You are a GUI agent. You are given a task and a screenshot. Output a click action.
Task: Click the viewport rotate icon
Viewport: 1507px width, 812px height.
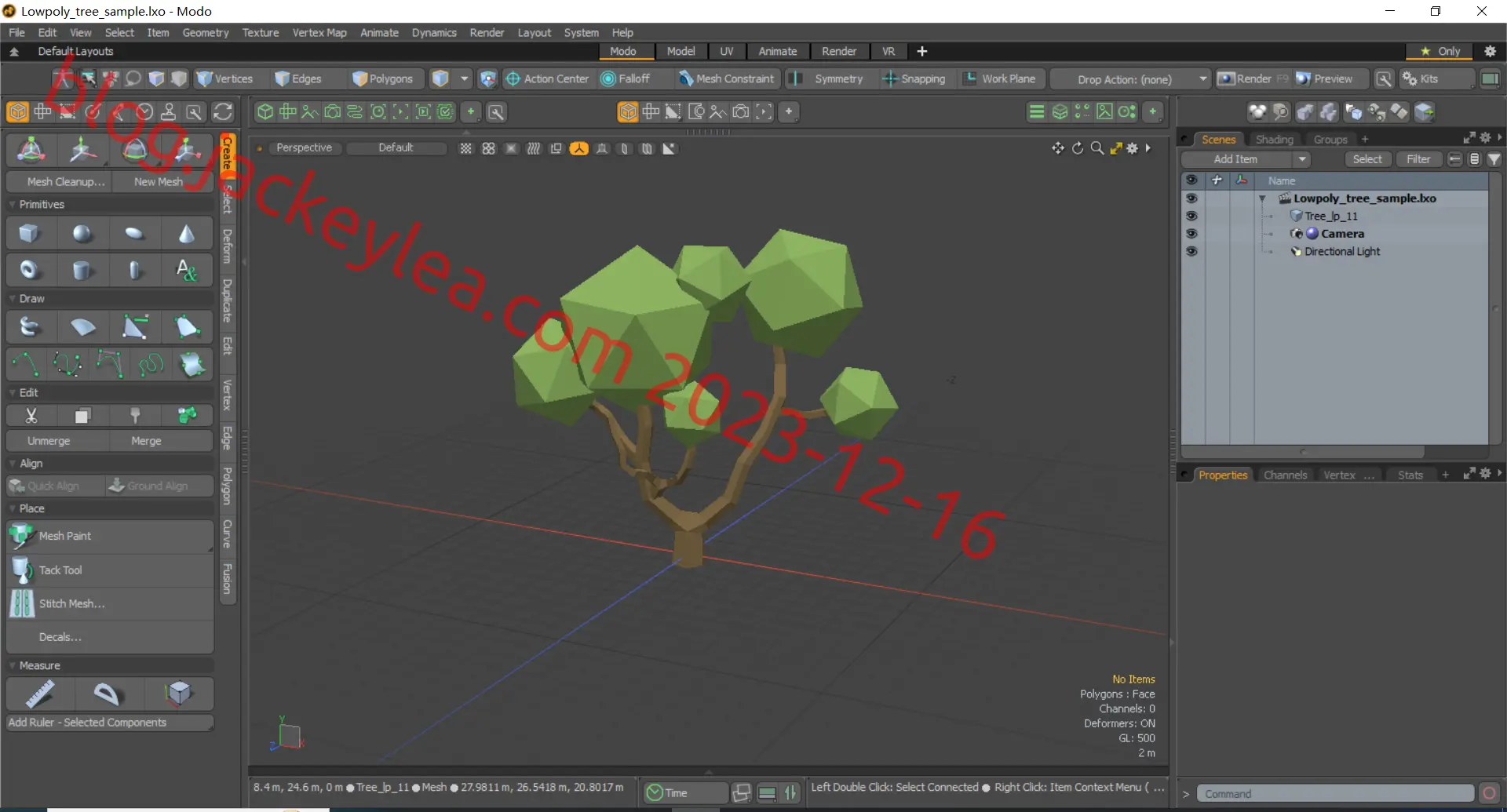[1078, 148]
